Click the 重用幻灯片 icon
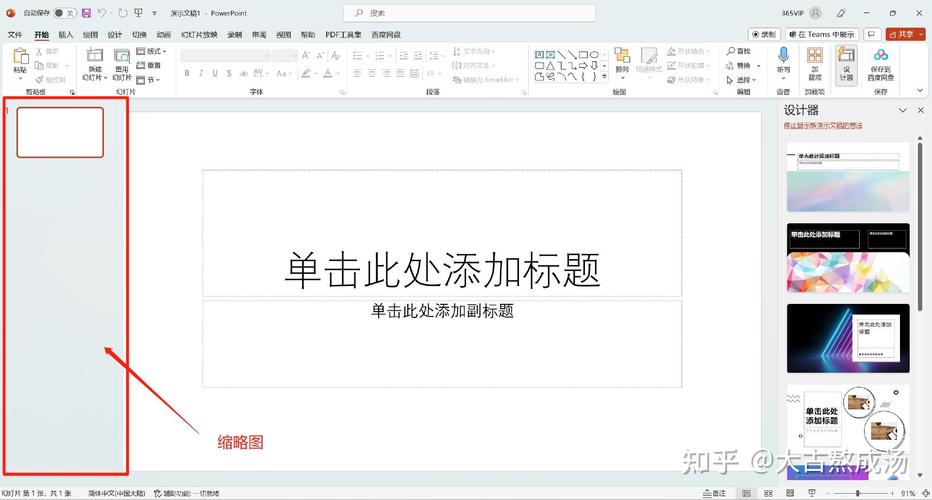 [122, 56]
